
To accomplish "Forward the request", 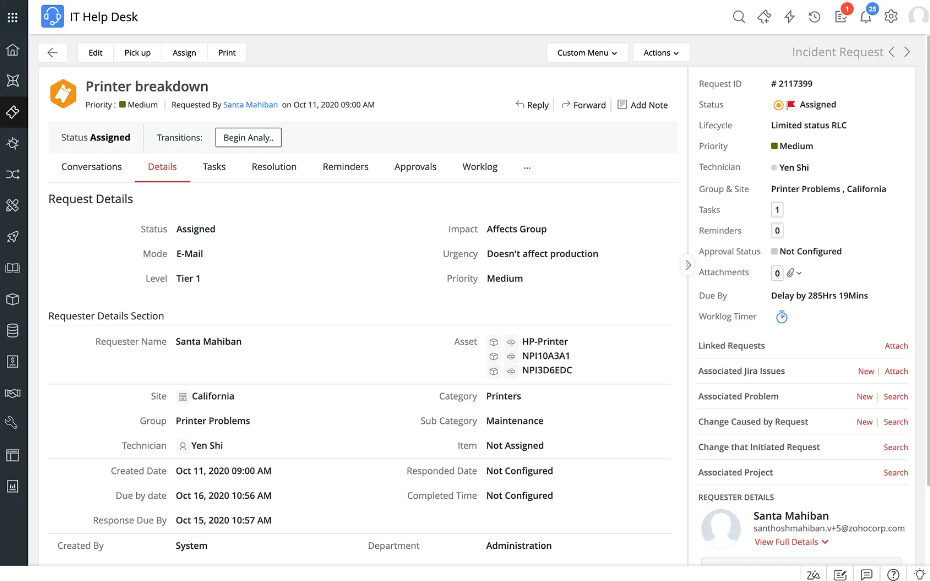I will [584, 105].
